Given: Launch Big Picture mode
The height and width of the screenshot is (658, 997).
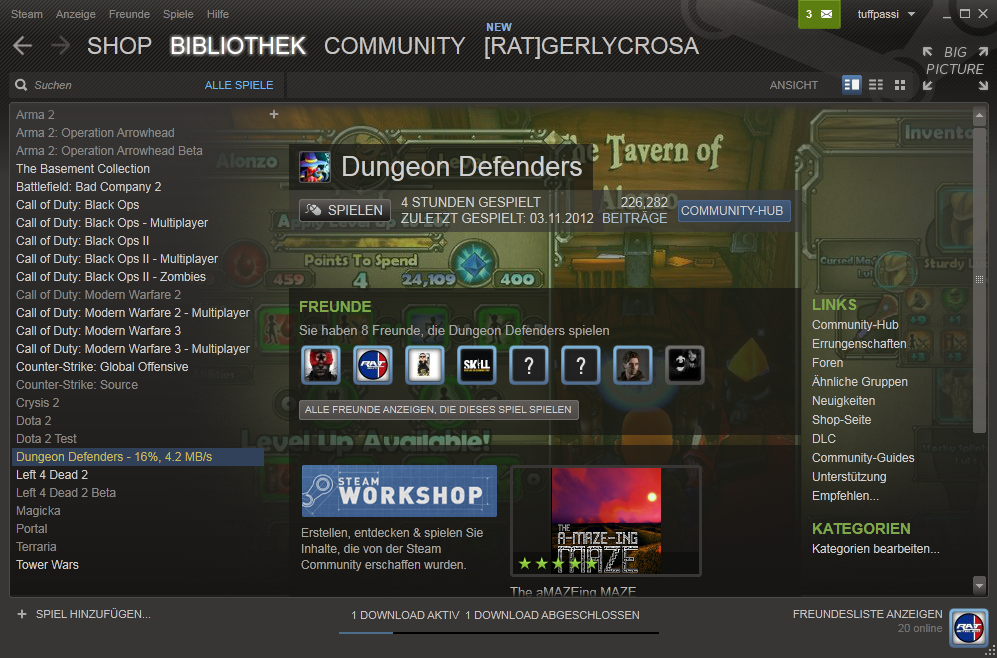Looking at the screenshot, I should click(955, 67).
